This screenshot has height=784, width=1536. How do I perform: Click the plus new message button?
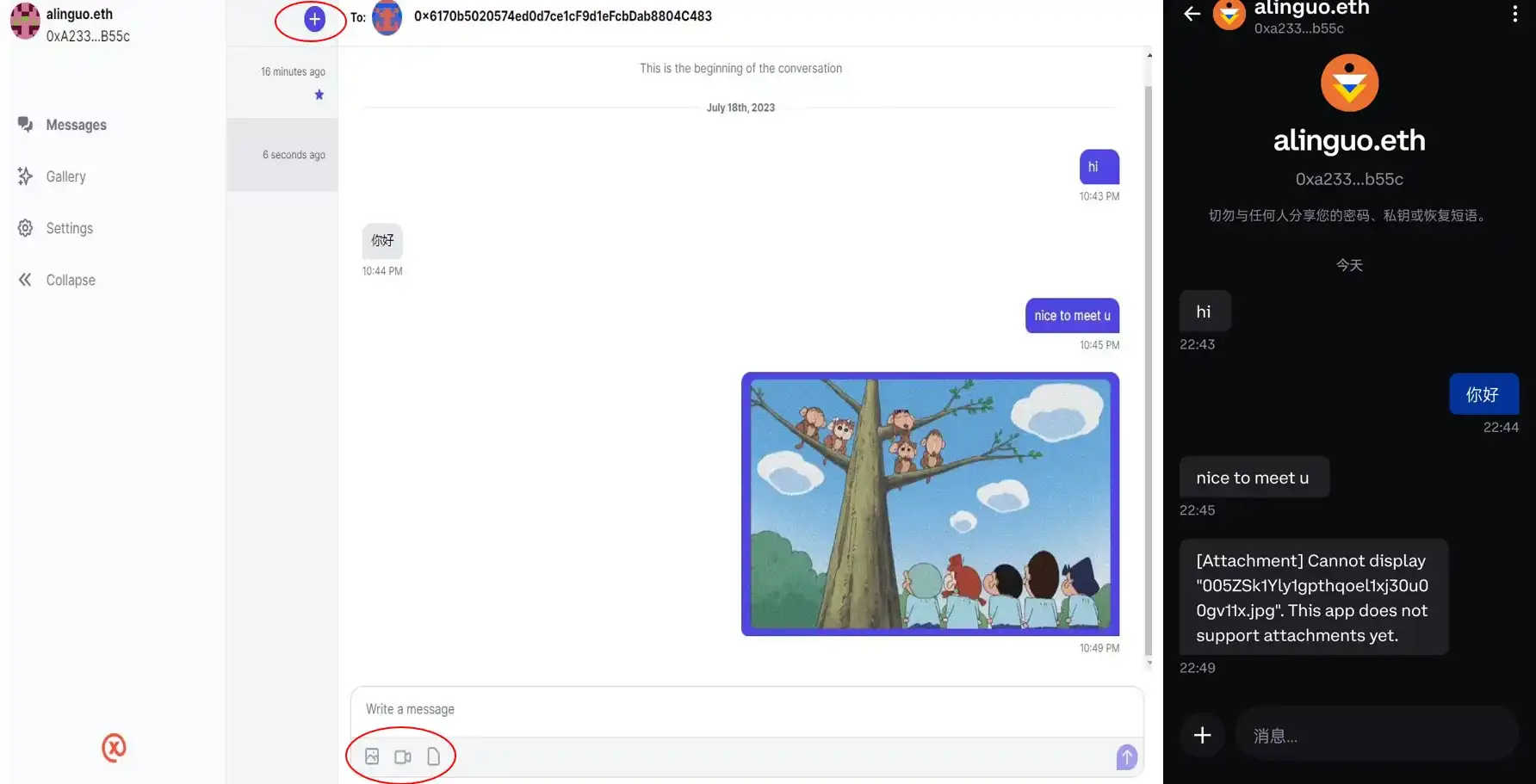[x=314, y=19]
